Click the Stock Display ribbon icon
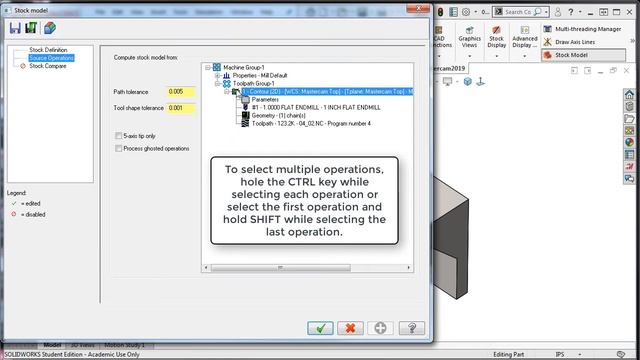The height and width of the screenshot is (360, 640). coord(497,30)
